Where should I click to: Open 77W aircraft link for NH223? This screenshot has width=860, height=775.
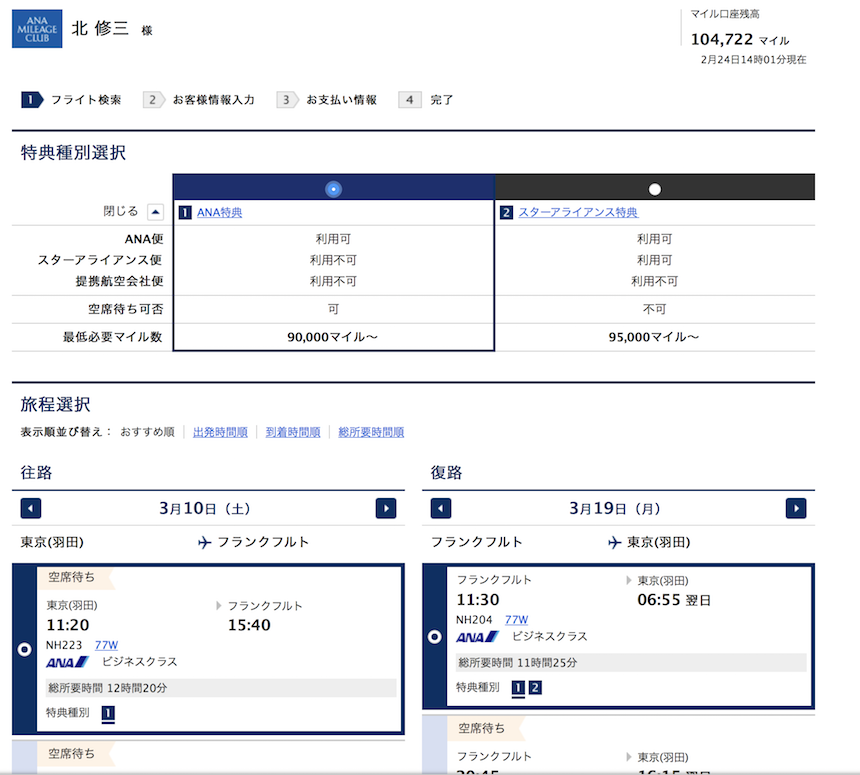click(106, 645)
